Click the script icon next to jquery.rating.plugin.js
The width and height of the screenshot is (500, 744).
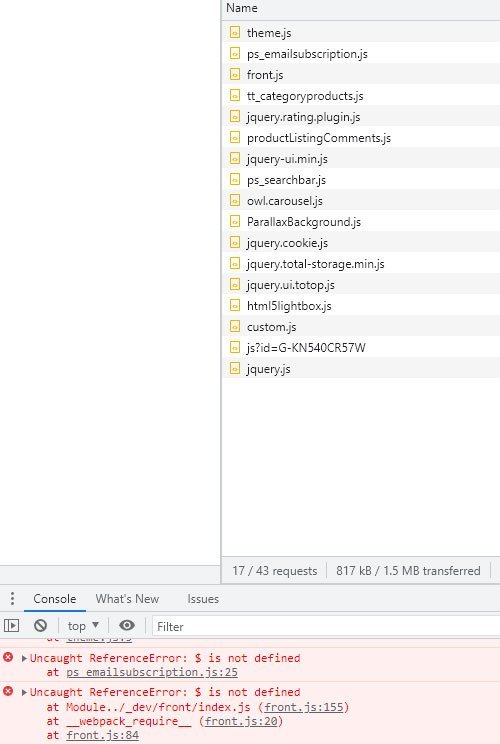point(234,116)
